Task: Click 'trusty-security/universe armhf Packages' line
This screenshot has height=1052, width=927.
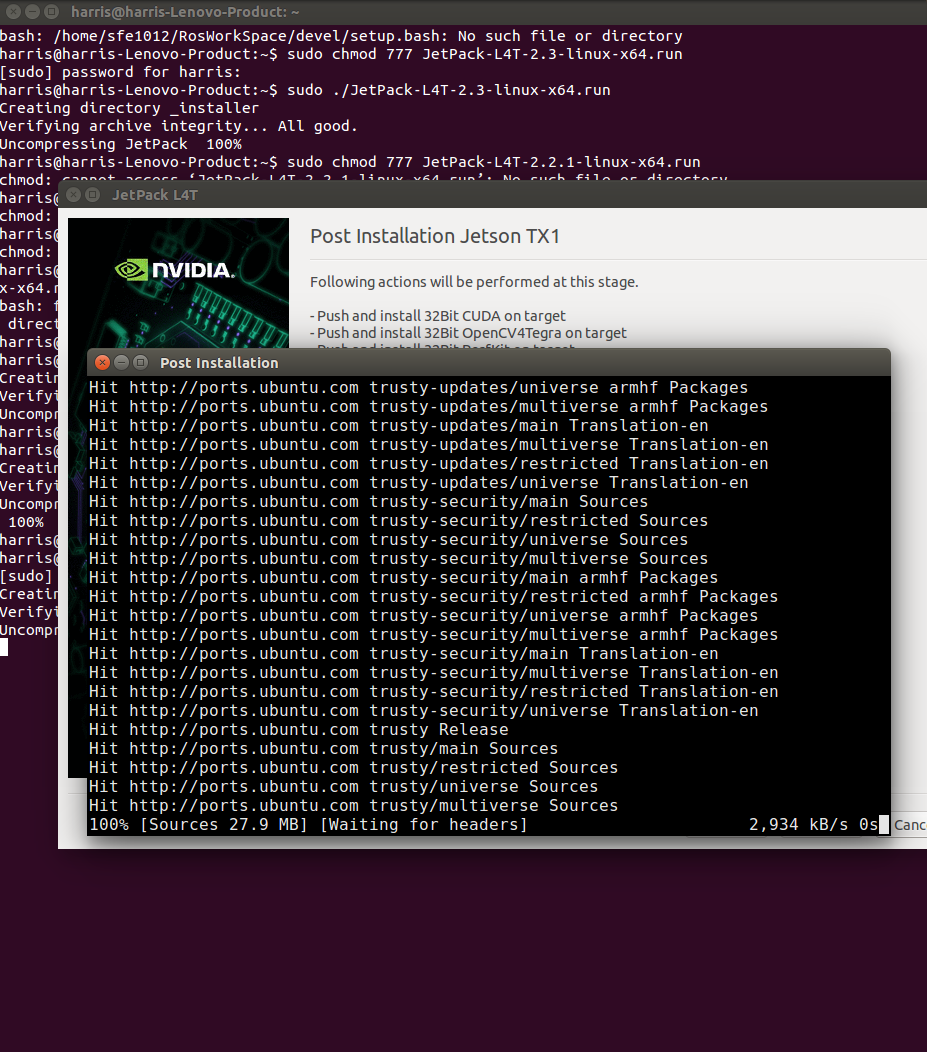Action: 423,615
